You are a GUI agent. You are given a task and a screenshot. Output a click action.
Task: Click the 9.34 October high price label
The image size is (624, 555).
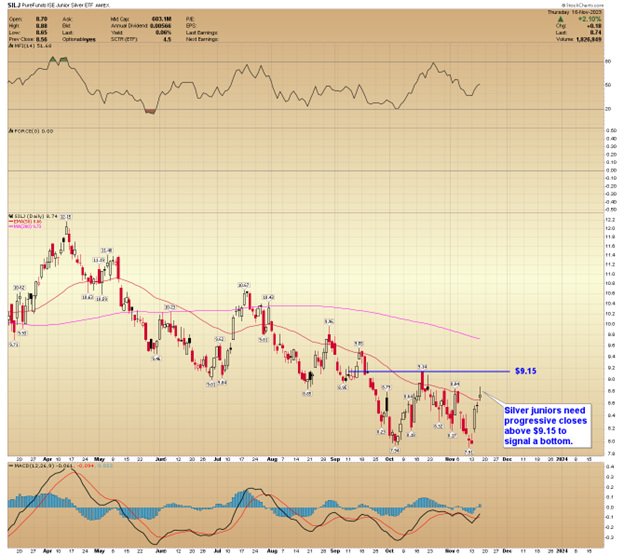(x=422, y=366)
